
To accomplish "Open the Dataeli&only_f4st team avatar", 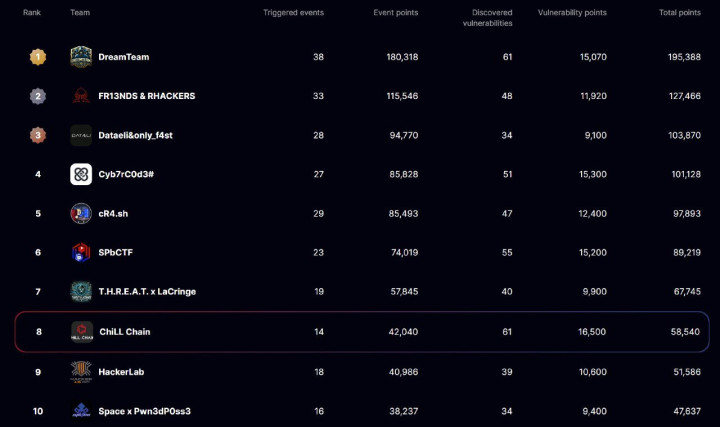I will pyautogui.click(x=81, y=135).
